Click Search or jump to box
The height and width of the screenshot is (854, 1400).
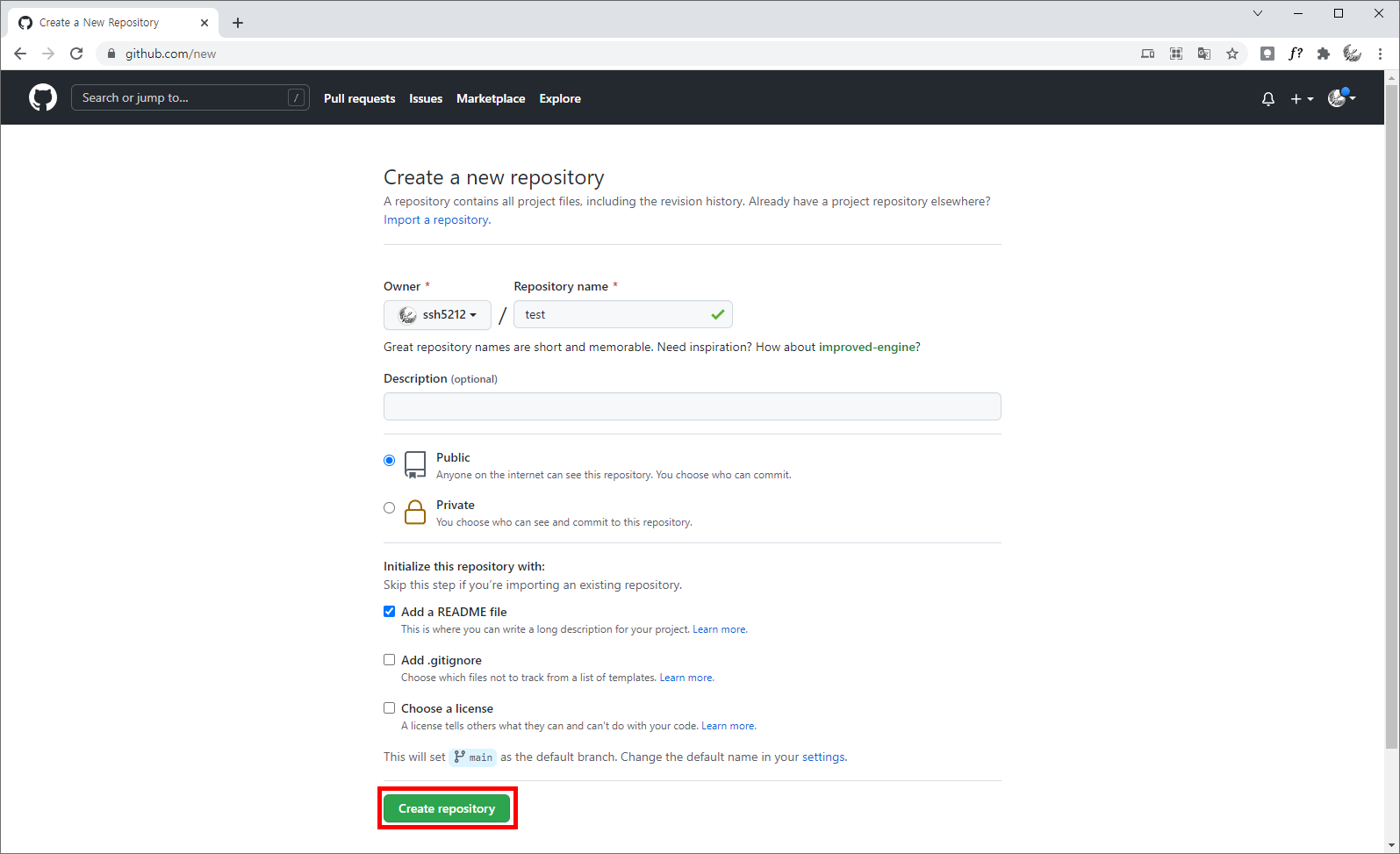tap(190, 97)
